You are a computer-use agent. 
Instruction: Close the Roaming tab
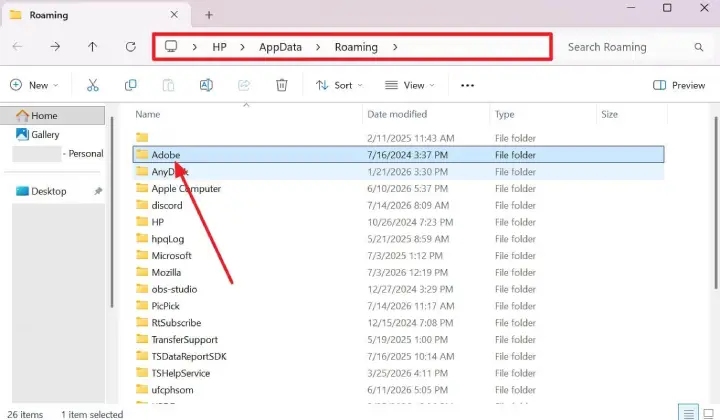click(174, 15)
